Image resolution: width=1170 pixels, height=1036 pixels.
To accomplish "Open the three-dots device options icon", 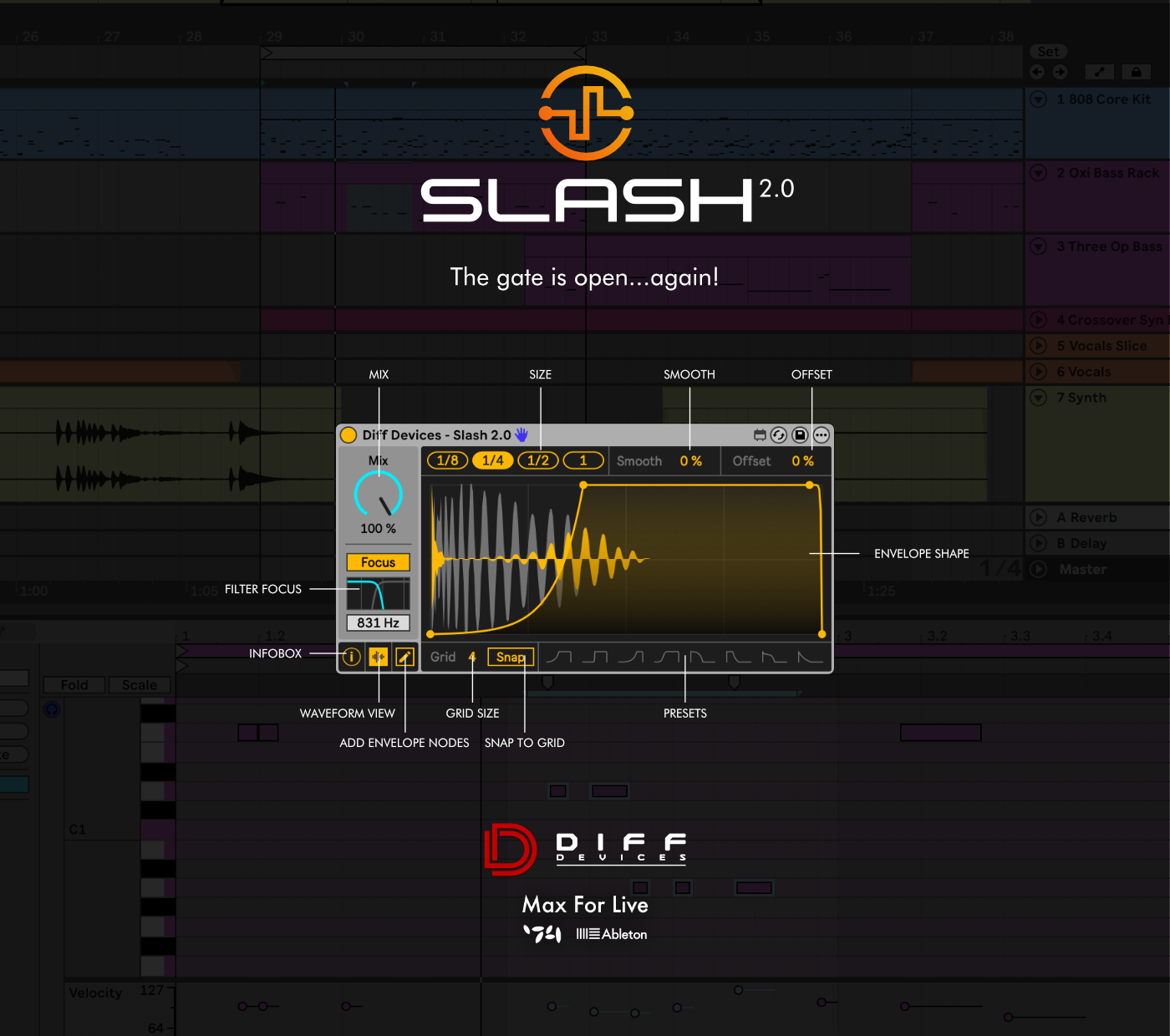I will coord(822,435).
